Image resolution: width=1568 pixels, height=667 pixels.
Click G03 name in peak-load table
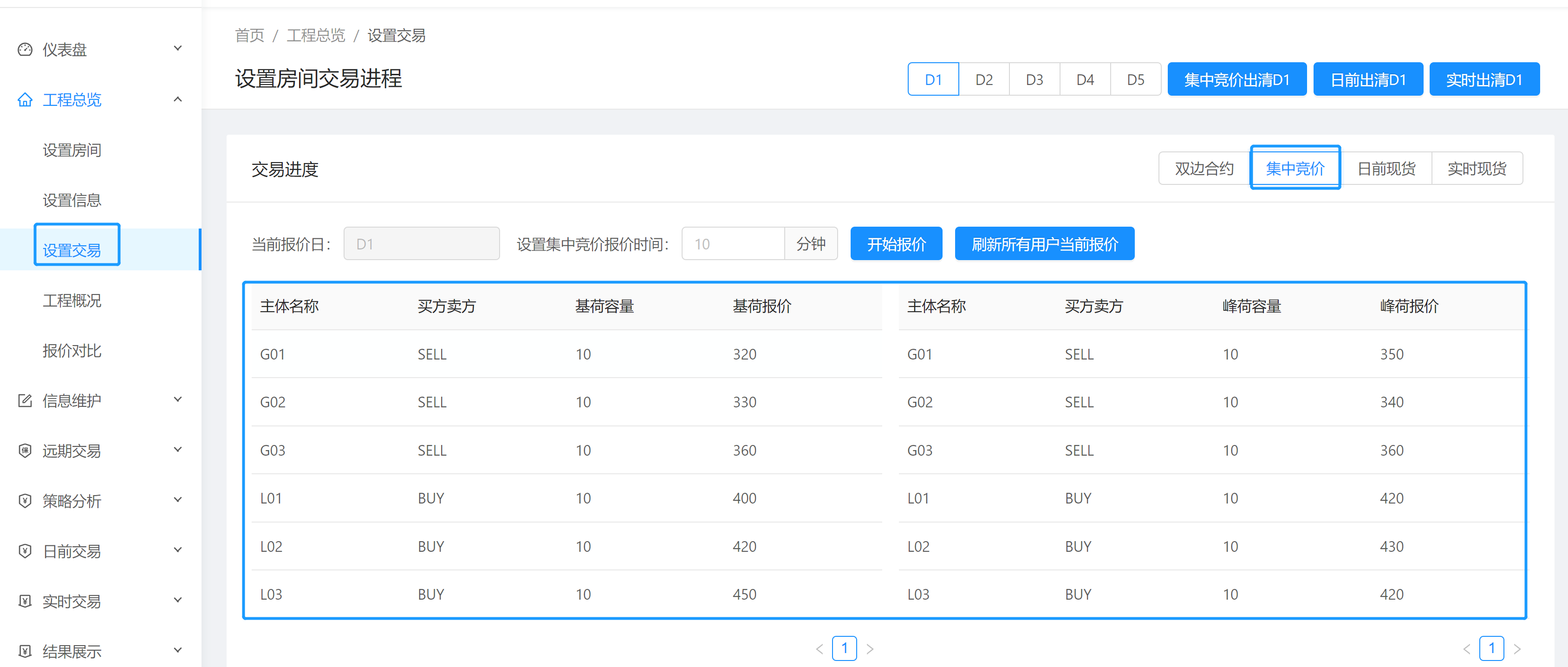click(920, 450)
